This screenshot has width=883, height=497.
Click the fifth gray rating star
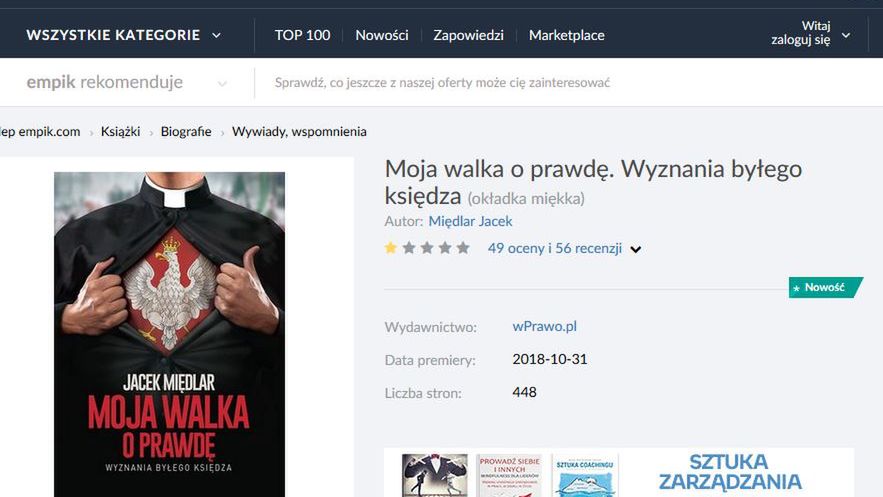point(463,248)
